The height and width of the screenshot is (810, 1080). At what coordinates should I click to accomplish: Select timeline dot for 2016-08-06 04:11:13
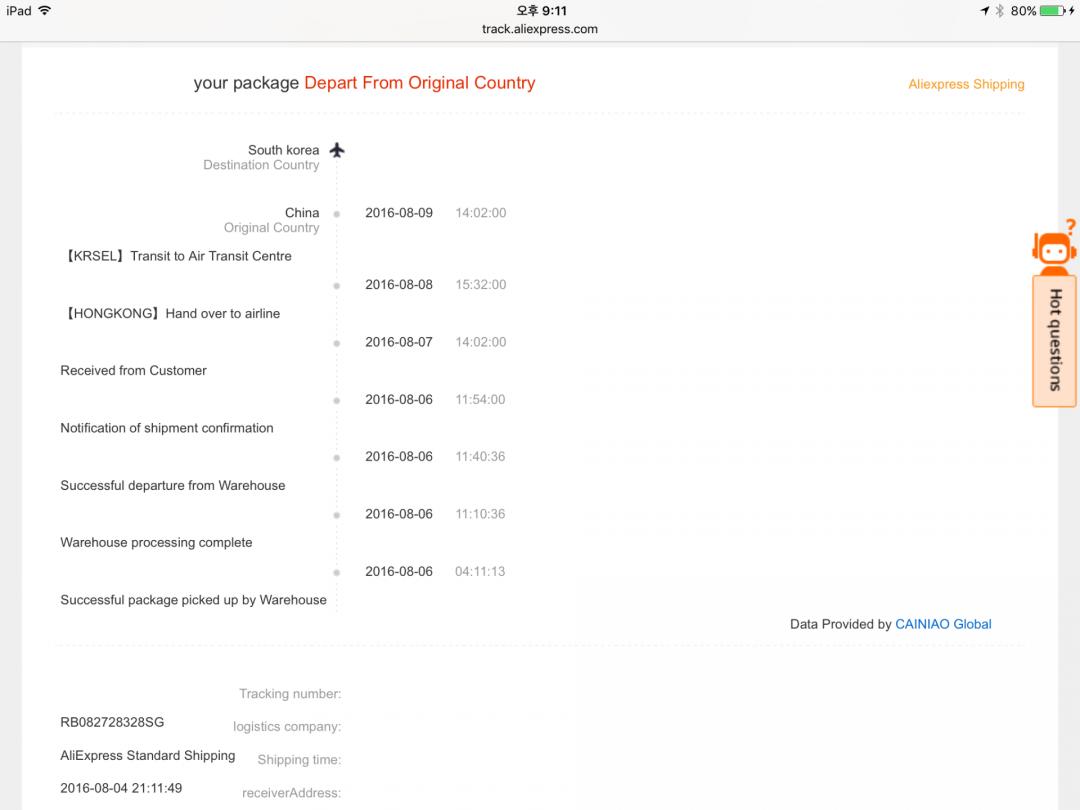(337, 572)
